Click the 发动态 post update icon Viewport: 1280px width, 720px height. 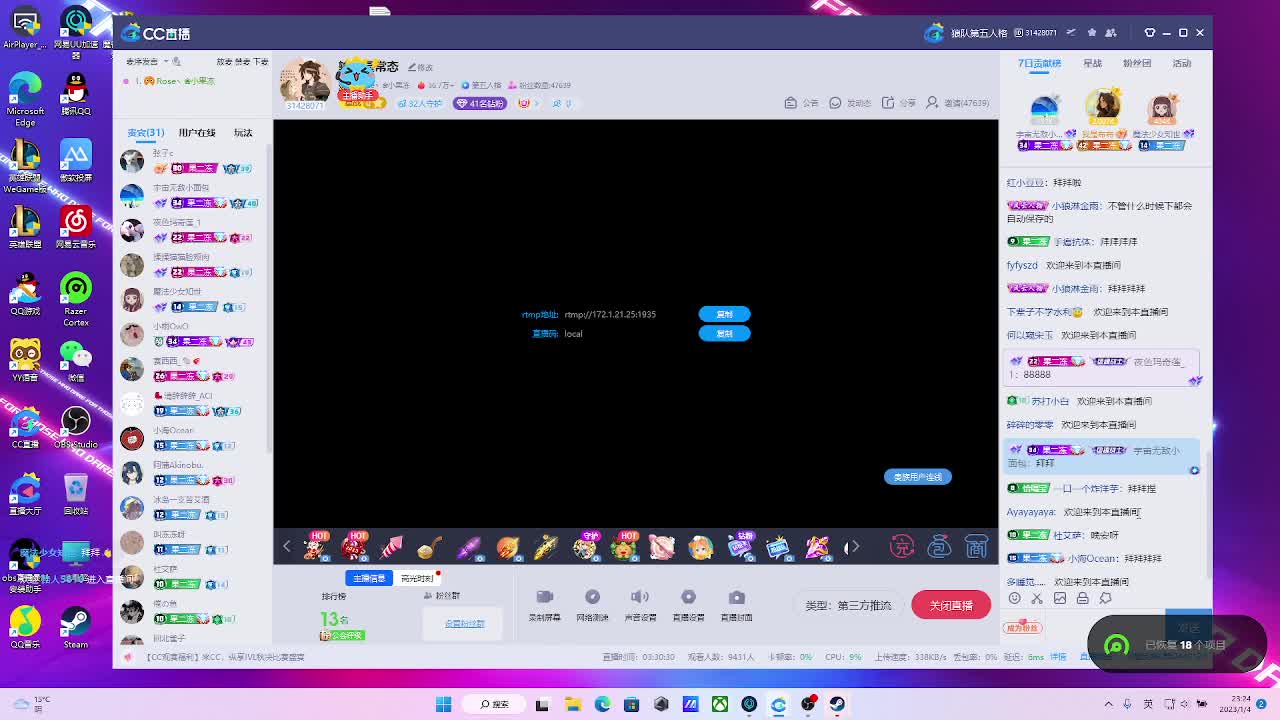(x=850, y=103)
